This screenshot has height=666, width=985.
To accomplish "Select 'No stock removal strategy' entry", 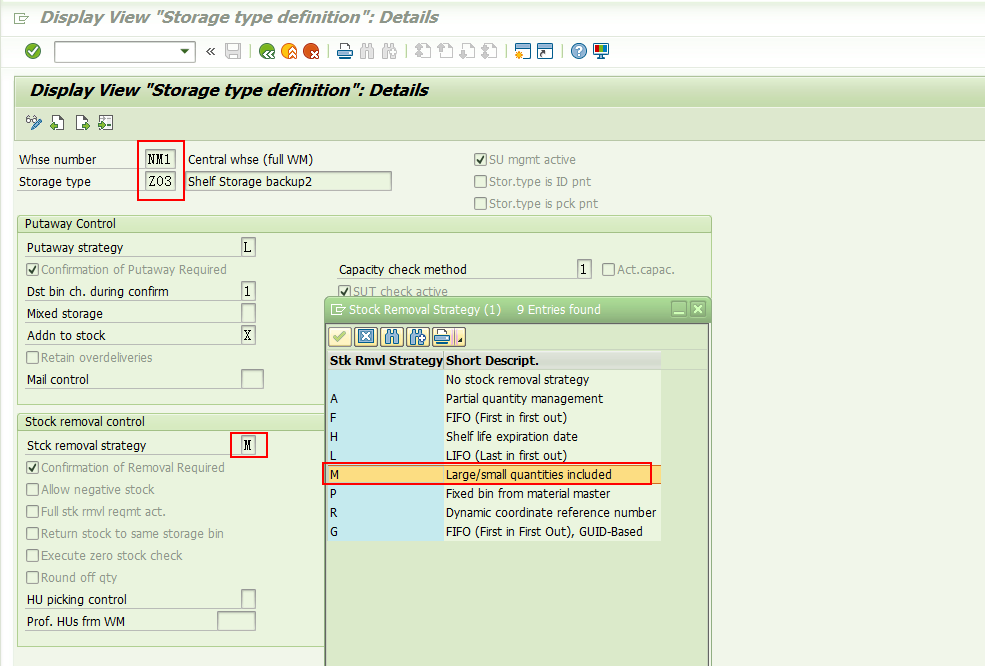I will [x=494, y=379].
